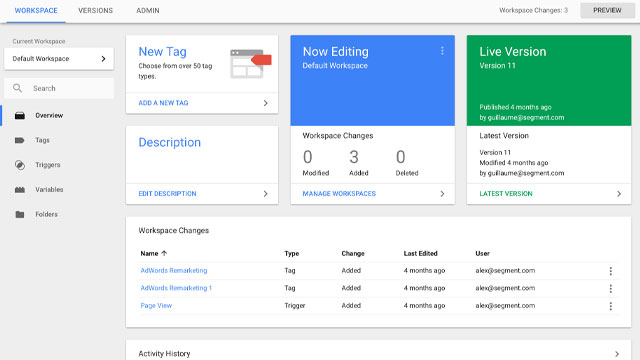Click the New Tag illustration icon
This screenshot has height=360, width=640.
pos(250,64)
